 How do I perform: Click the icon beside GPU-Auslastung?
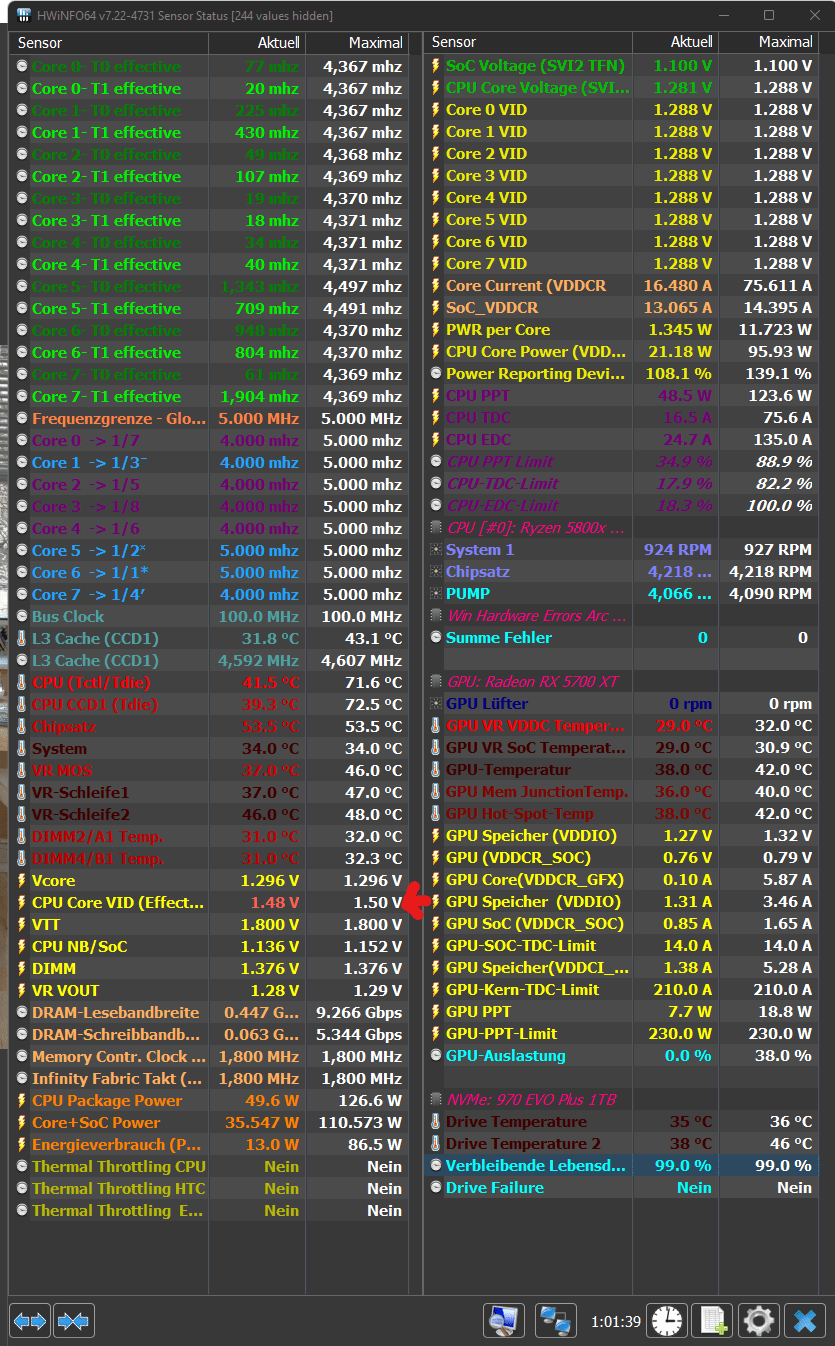(x=436, y=1056)
